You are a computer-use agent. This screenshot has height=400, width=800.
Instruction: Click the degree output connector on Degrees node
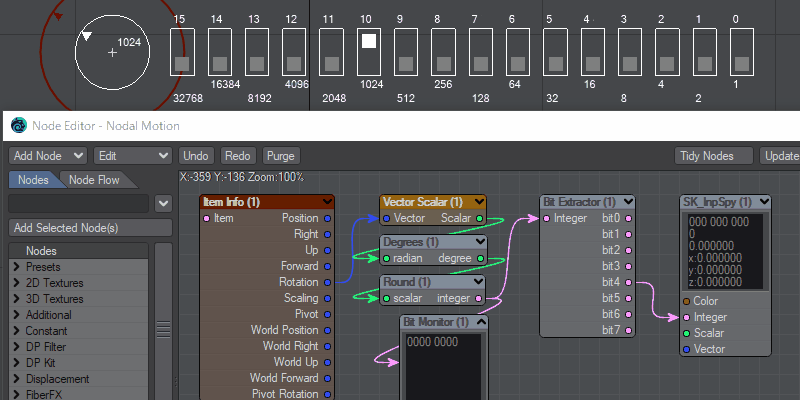click(479, 258)
